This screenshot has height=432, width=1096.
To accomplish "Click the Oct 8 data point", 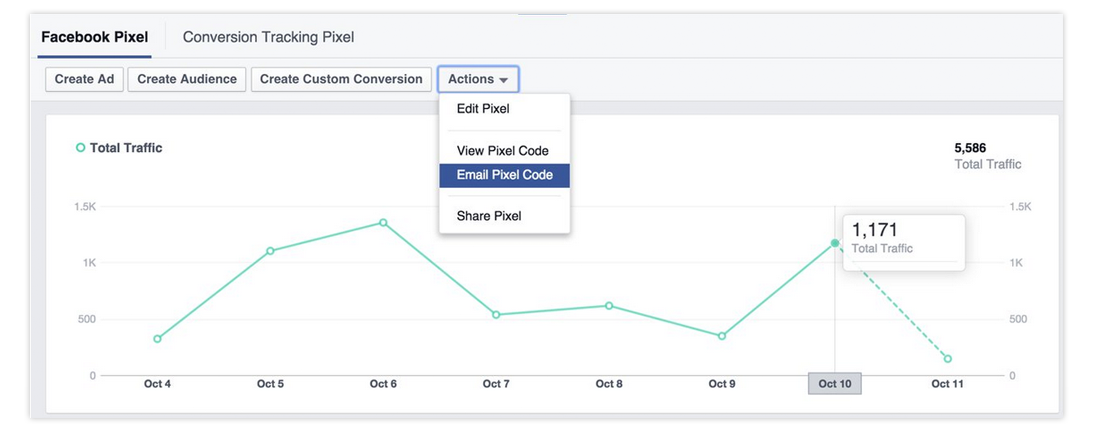I will coord(609,305).
